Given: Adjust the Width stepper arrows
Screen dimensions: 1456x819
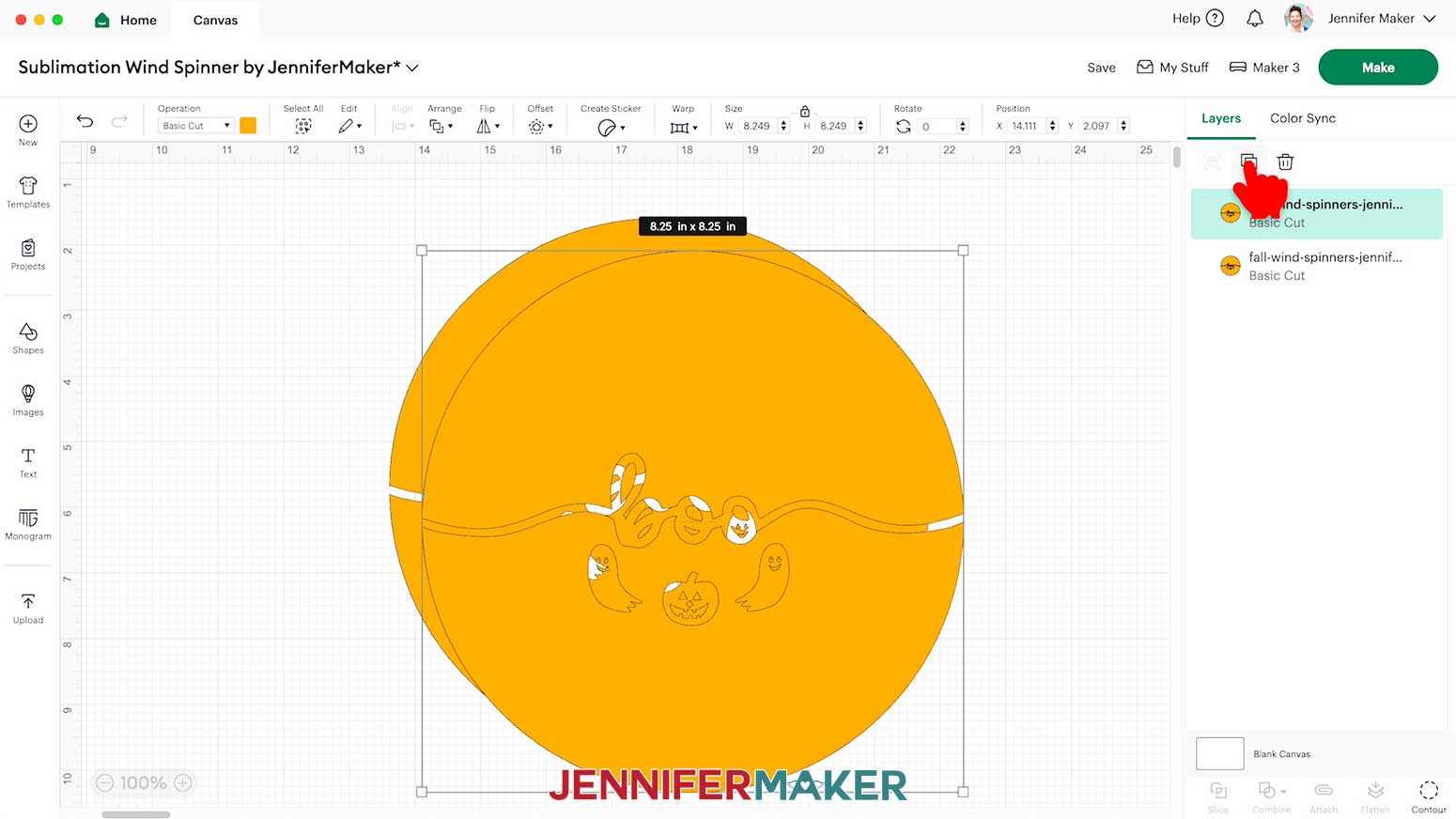Looking at the screenshot, I should click(783, 126).
